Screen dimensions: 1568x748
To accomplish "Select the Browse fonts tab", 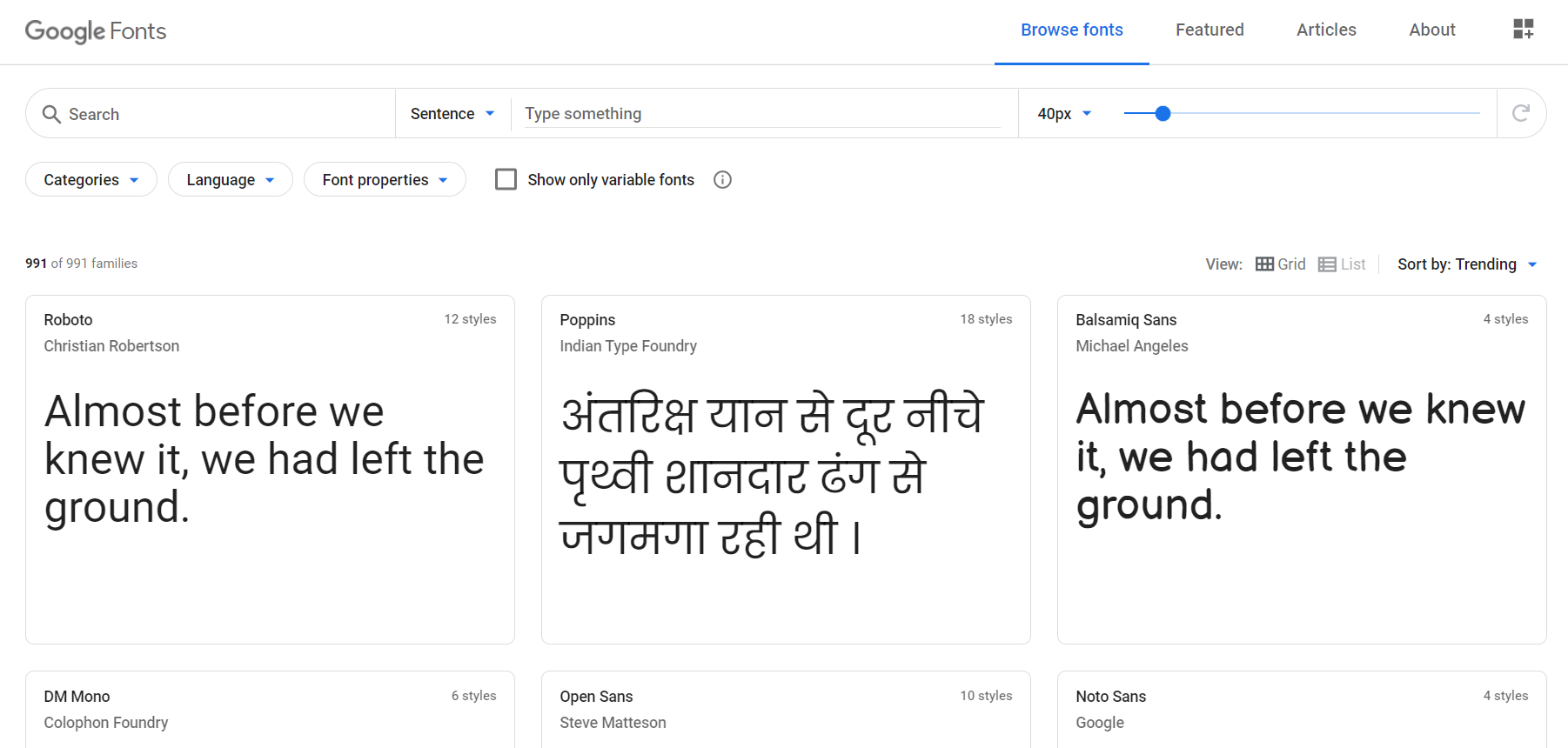I will click(x=1072, y=30).
